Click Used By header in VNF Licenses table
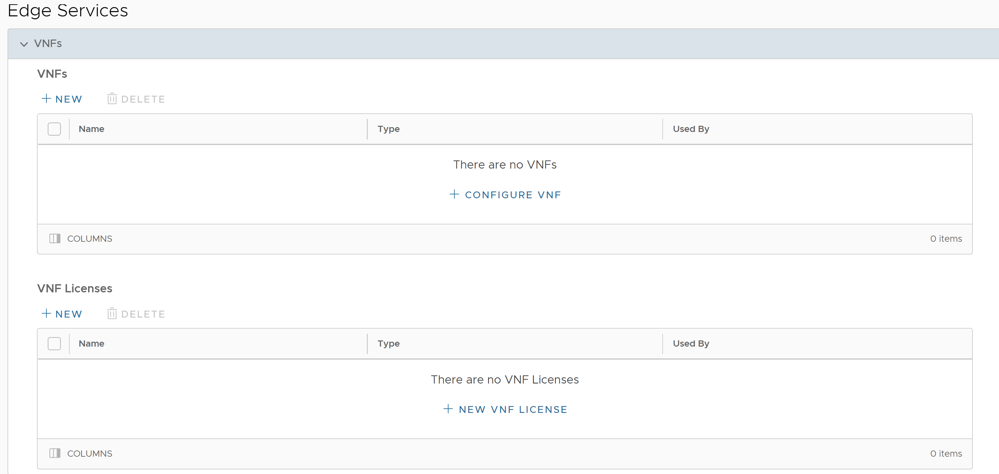 point(691,344)
